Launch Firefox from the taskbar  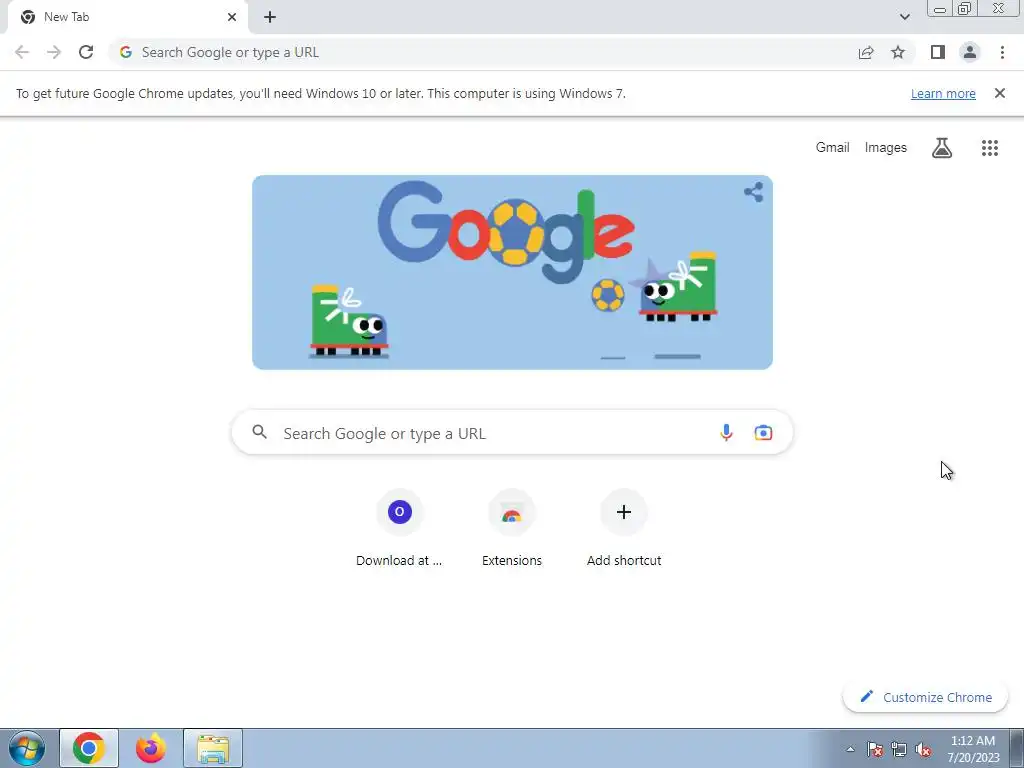click(151, 748)
